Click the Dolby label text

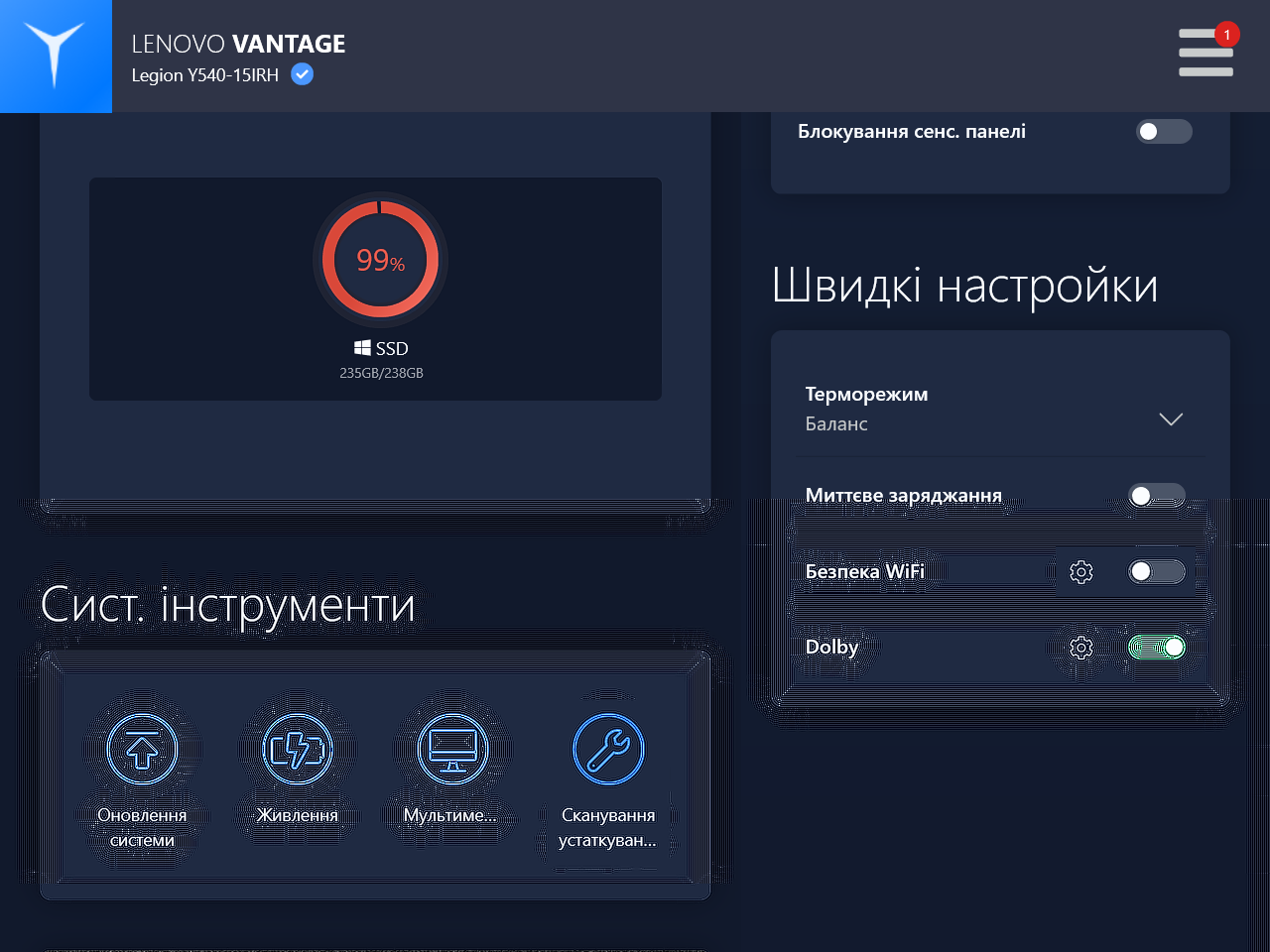(831, 648)
